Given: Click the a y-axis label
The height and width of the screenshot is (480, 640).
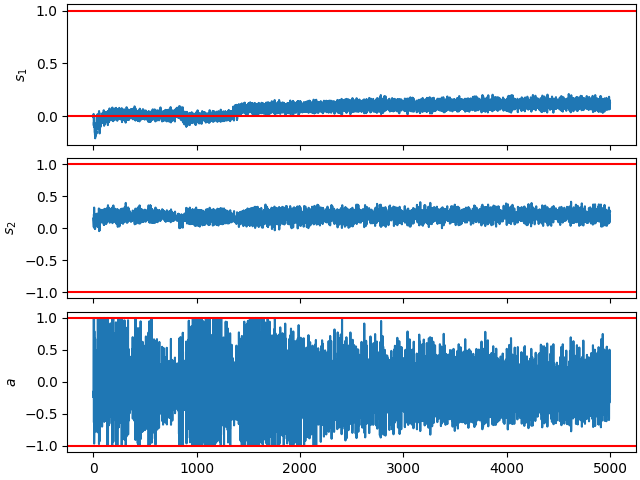Looking at the screenshot, I should (11, 382).
